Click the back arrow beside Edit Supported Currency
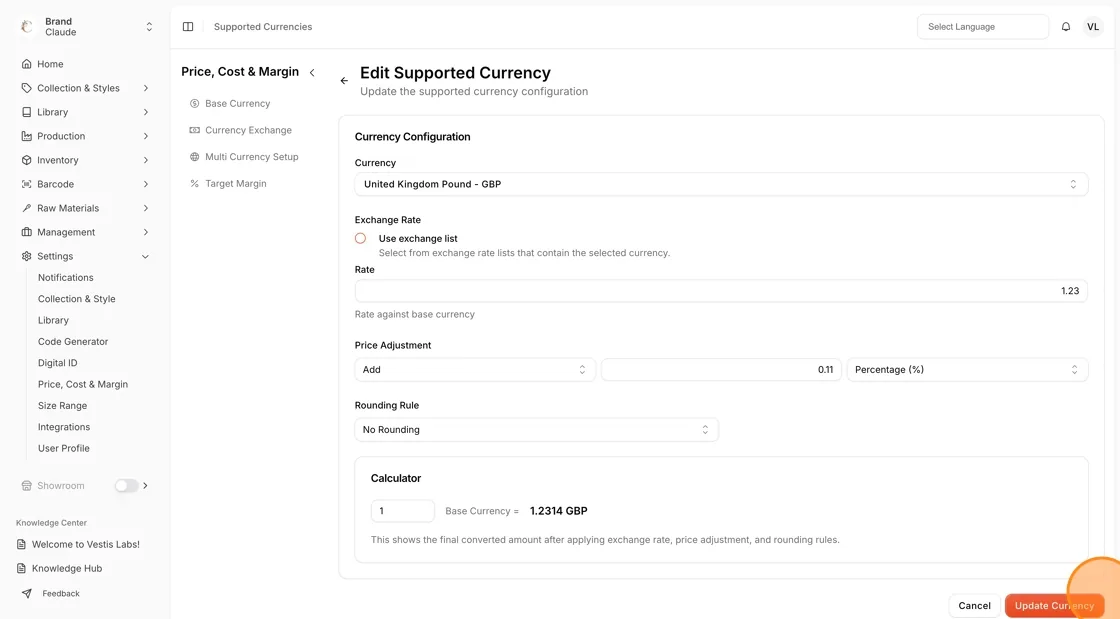 coord(344,81)
